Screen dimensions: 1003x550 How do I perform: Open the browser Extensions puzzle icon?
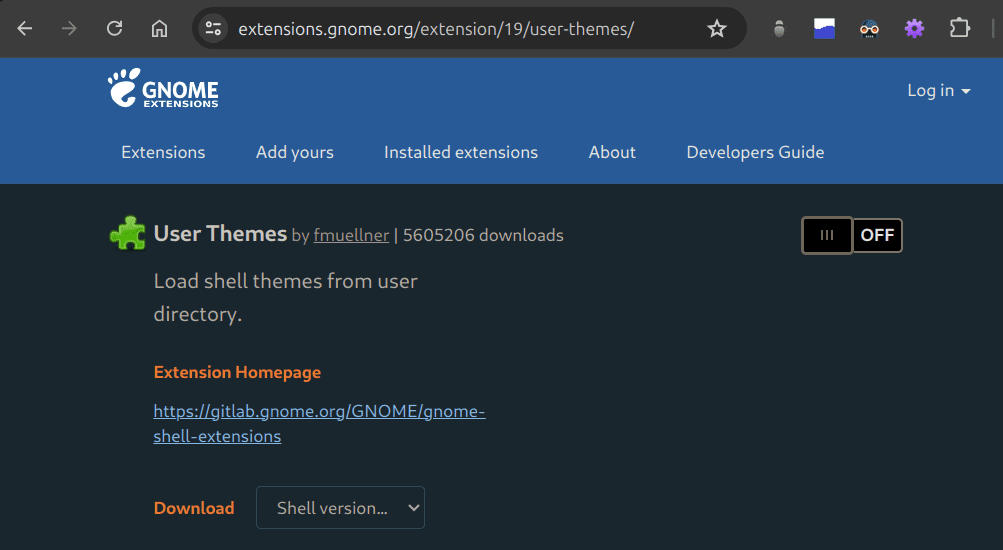(x=959, y=29)
